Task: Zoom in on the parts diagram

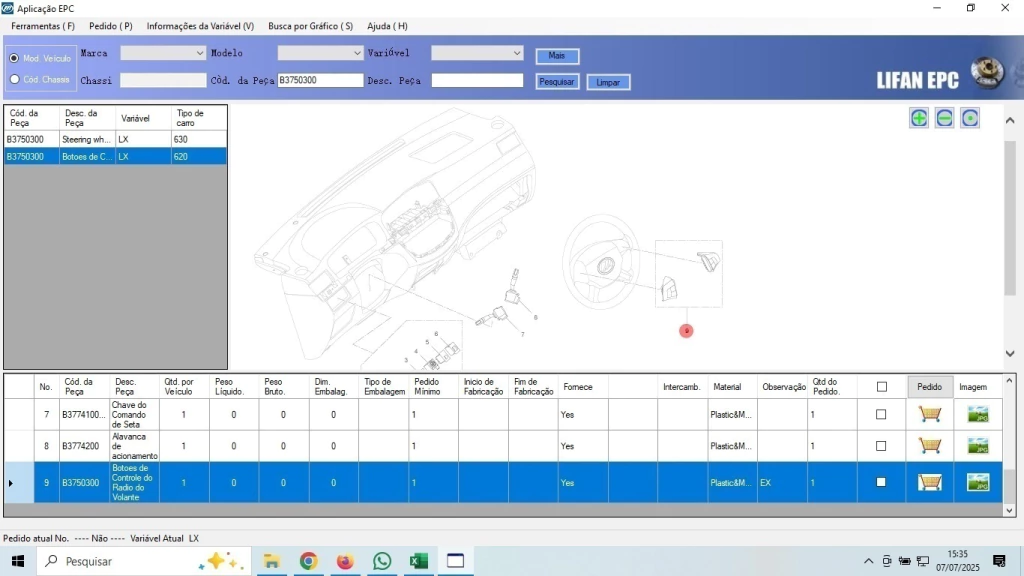Action: (x=918, y=118)
